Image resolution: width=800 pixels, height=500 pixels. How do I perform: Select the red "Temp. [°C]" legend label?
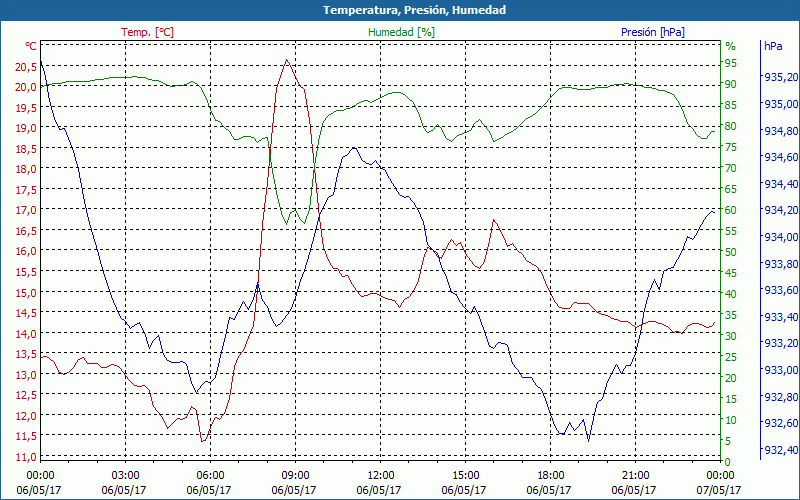coord(147,32)
